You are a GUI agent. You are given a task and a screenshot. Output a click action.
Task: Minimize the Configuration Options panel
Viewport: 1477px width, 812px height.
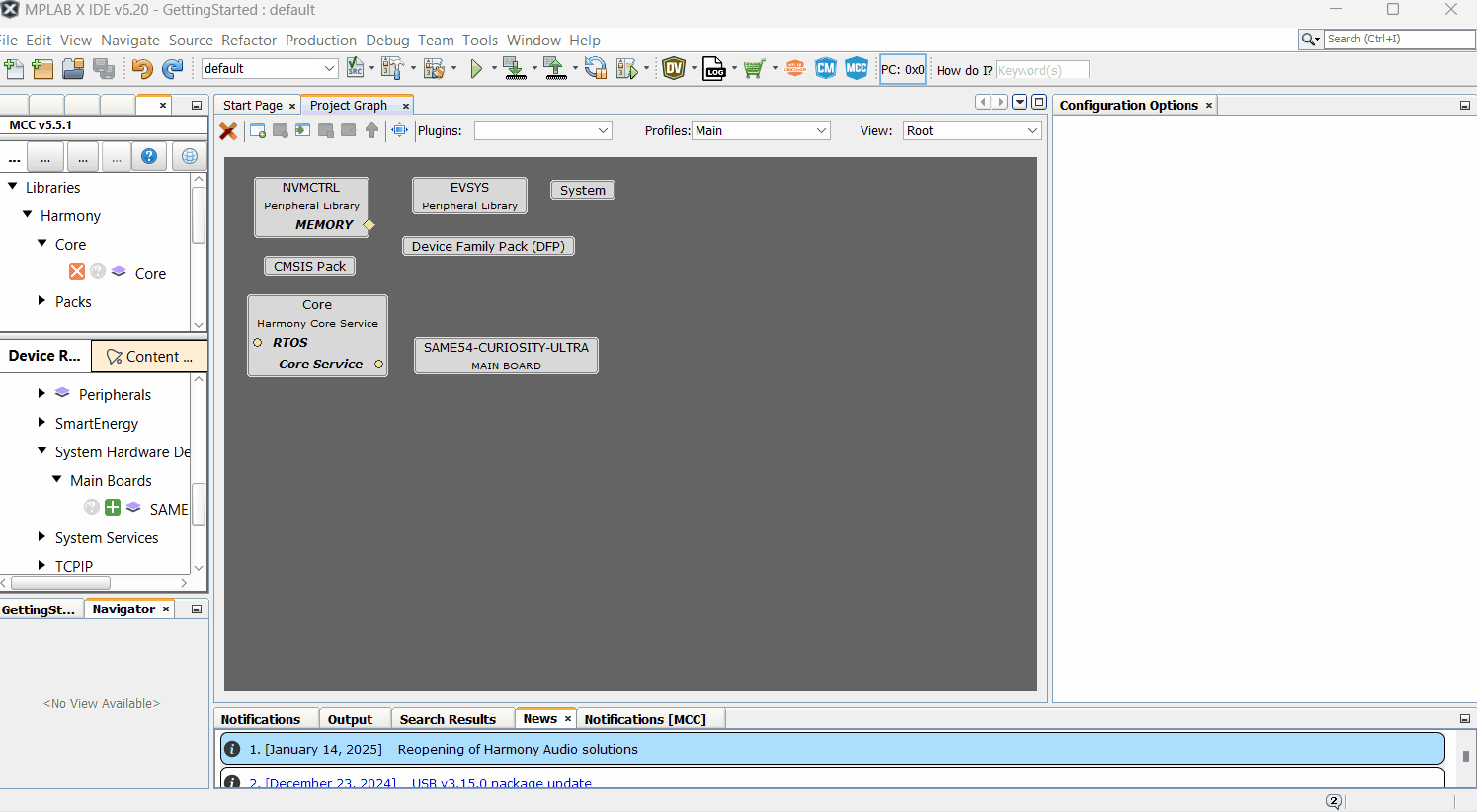pos(1464,105)
